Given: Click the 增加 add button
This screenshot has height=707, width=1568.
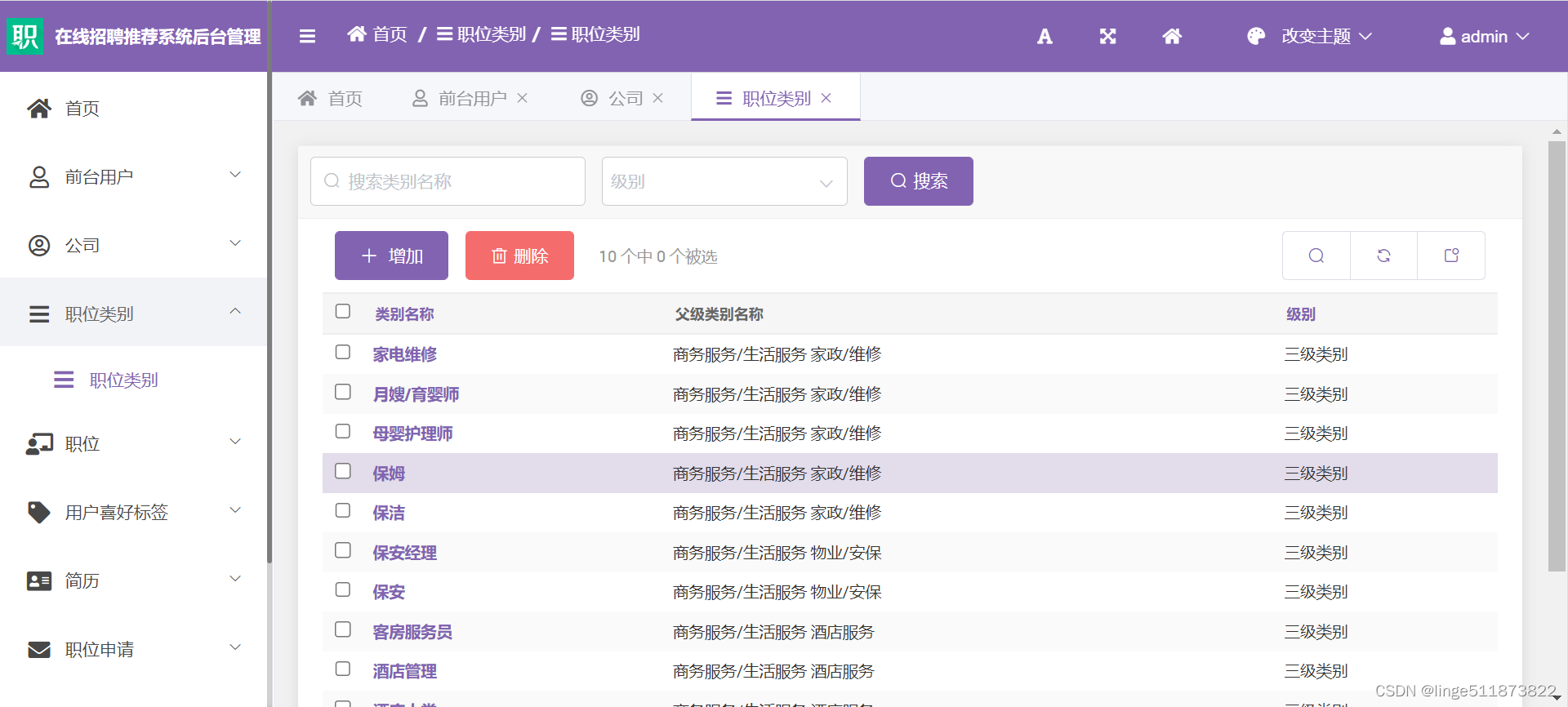Looking at the screenshot, I should [x=391, y=256].
